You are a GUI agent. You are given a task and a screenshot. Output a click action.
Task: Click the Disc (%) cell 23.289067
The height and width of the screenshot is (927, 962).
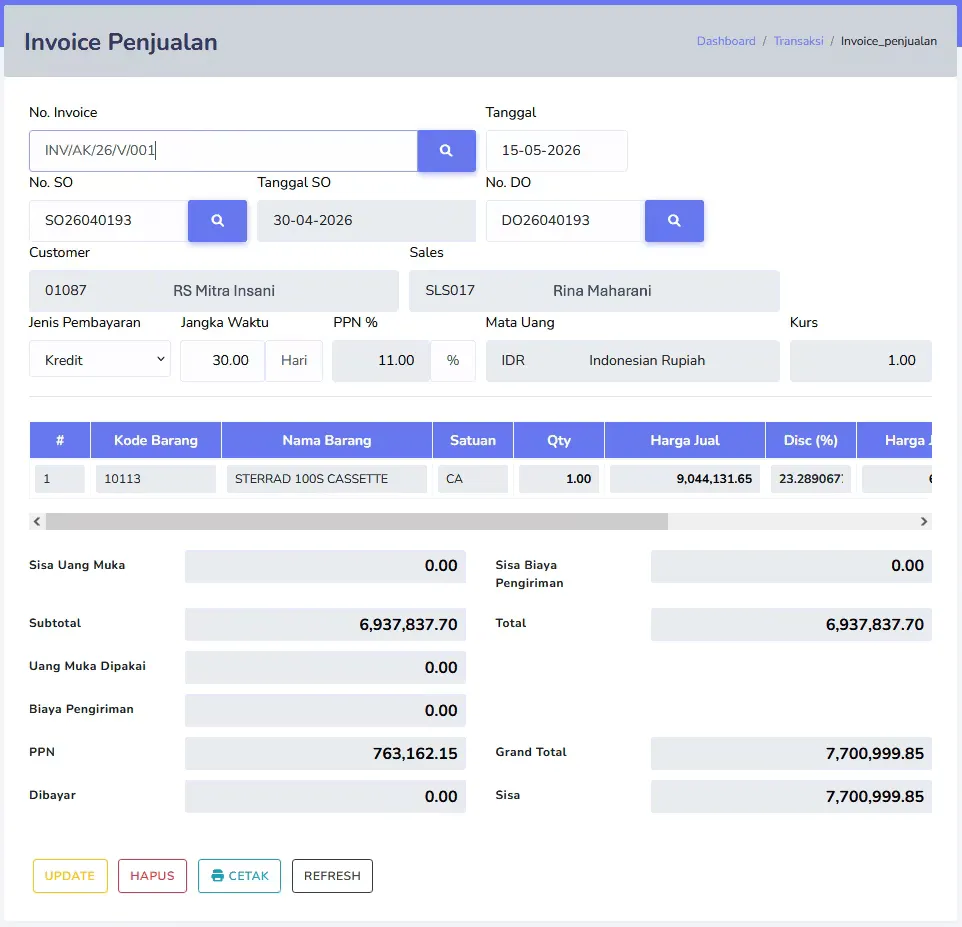click(810, 479)
